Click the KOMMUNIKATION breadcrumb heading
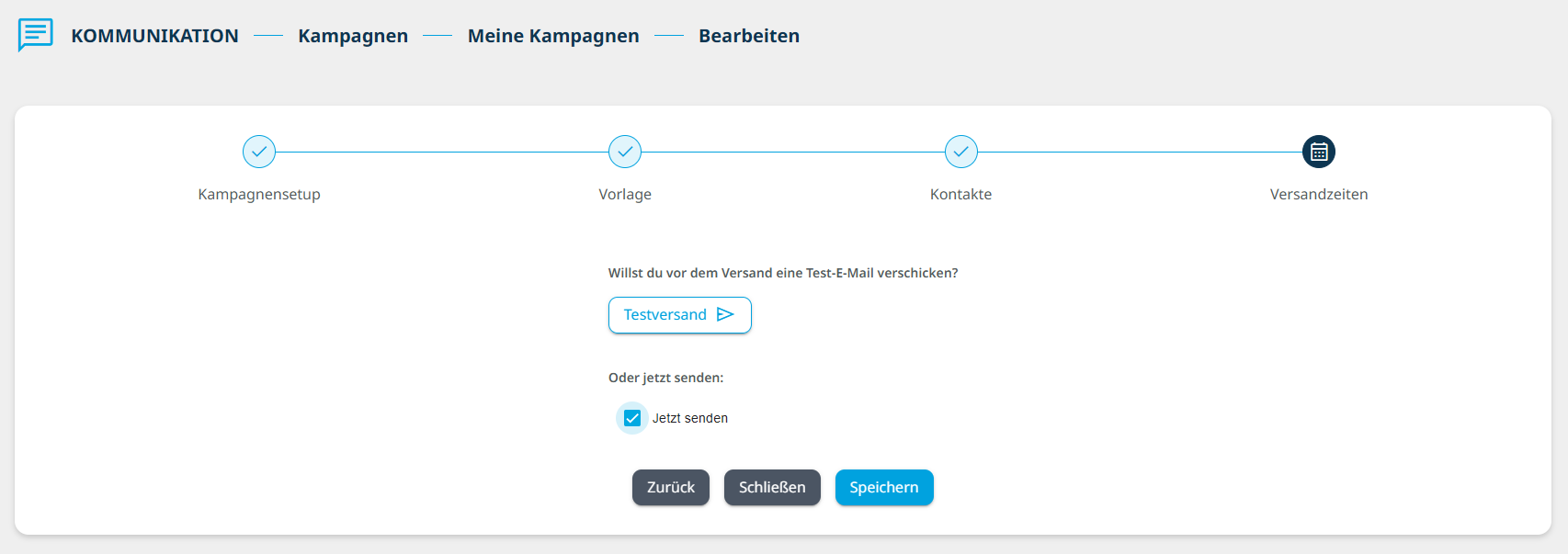 (154, 36)
